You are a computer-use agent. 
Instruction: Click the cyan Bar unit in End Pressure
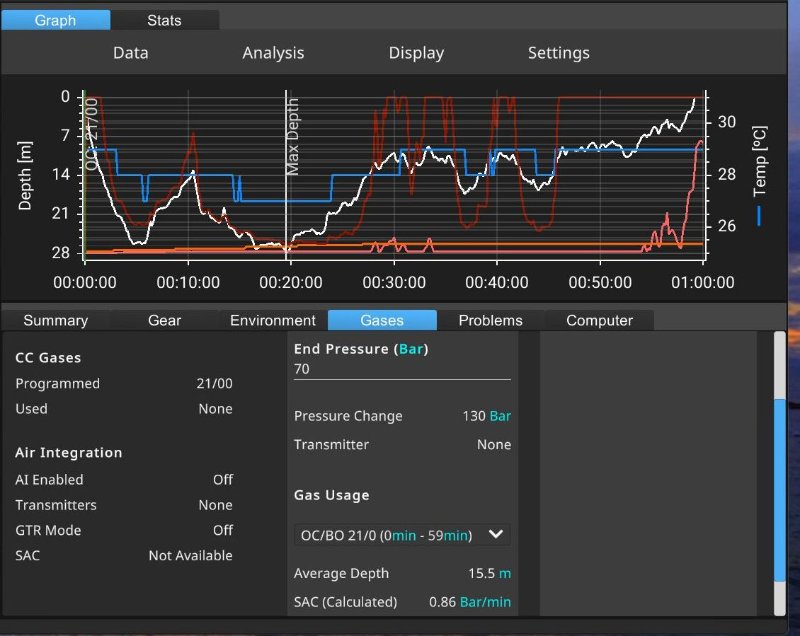(x=411, y=349)
